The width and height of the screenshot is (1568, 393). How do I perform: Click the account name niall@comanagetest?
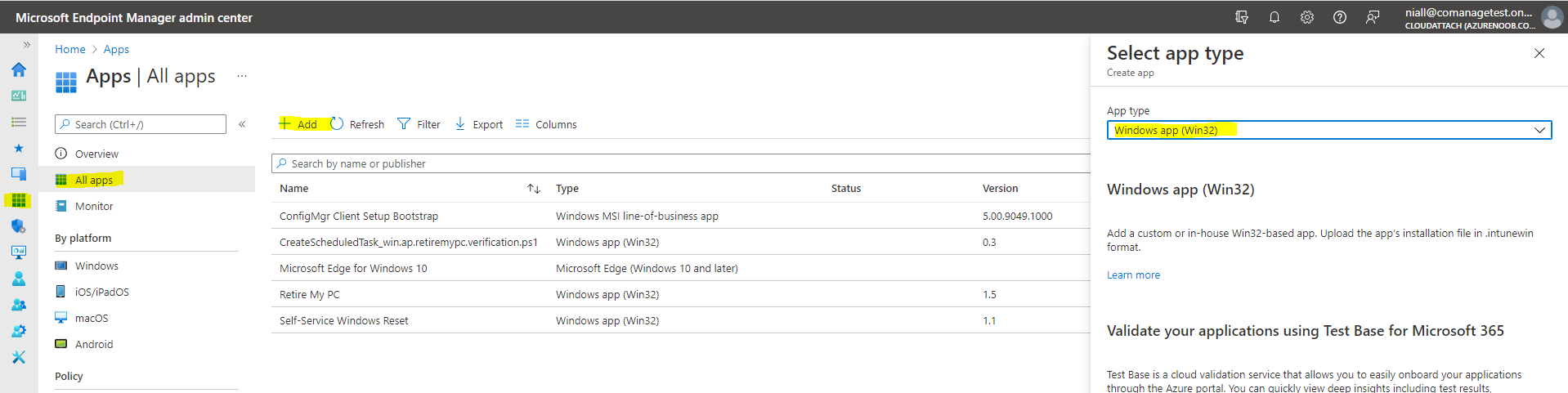tap(1468, 12)
